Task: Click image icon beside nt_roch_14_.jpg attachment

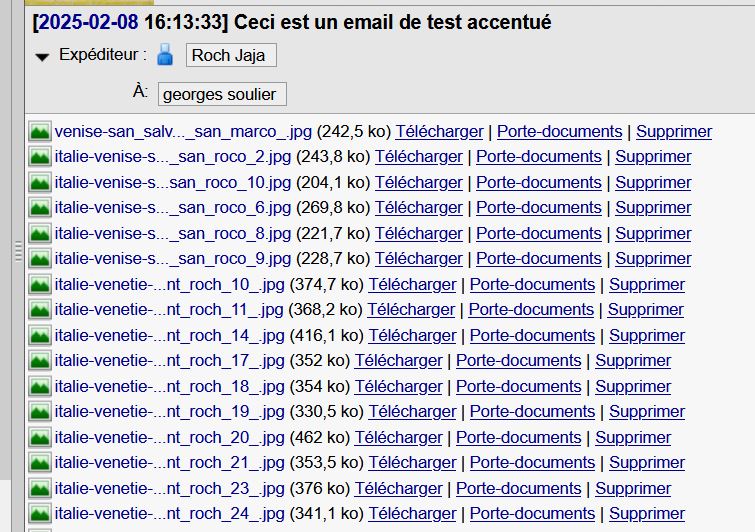Action: click(x=39, y=336)
